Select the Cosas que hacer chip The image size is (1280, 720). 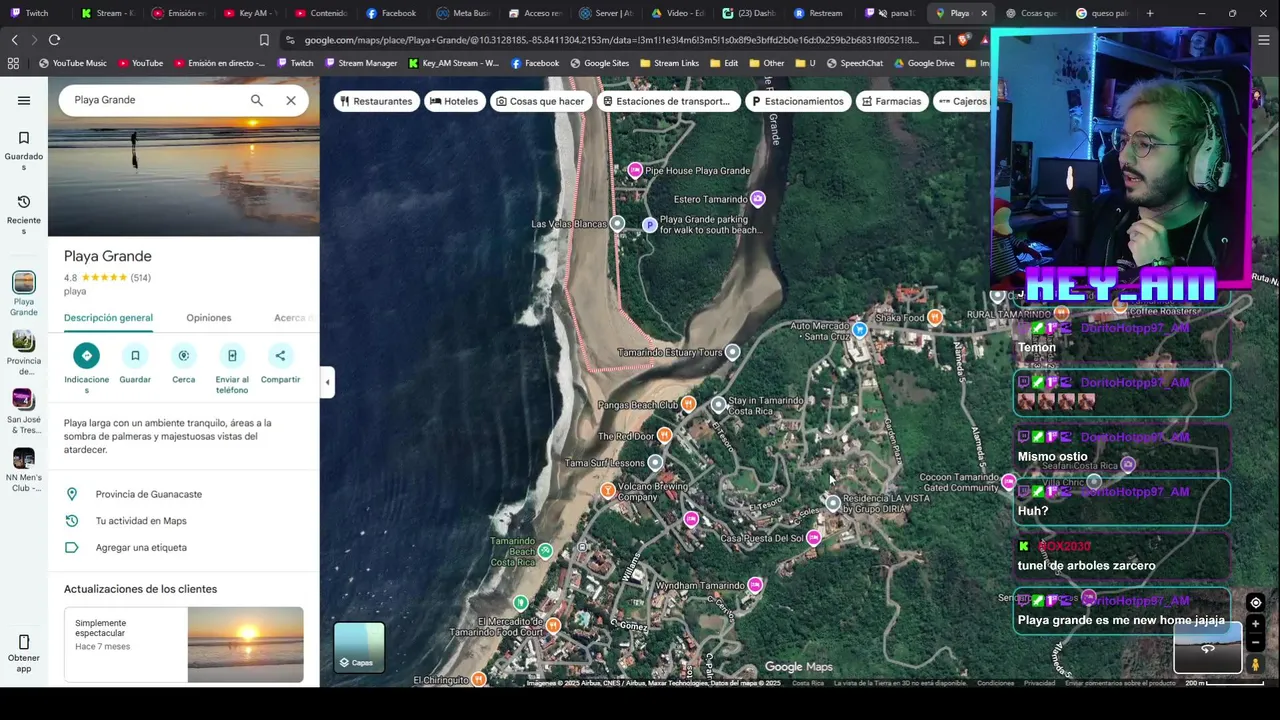[x=540, y=101]
